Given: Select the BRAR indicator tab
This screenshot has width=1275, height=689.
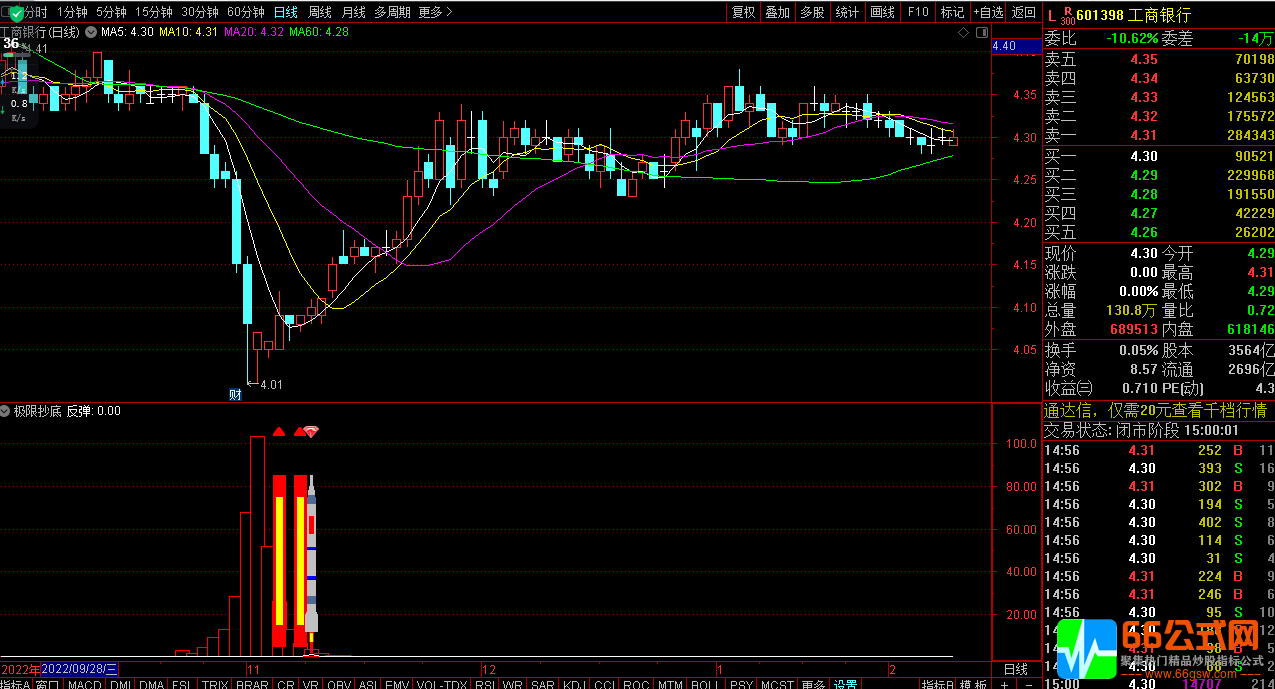Looking at the screenshot, I should point(251,684).
